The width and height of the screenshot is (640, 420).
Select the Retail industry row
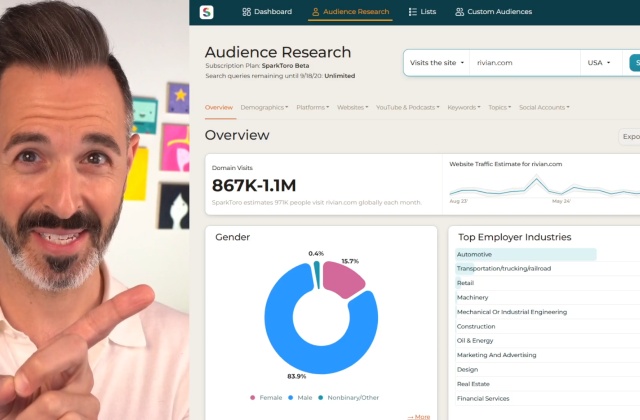547,283
